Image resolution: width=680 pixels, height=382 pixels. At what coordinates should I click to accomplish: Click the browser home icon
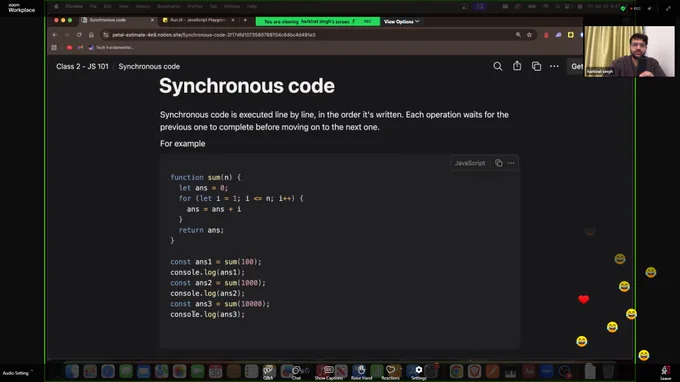[91, 35]
